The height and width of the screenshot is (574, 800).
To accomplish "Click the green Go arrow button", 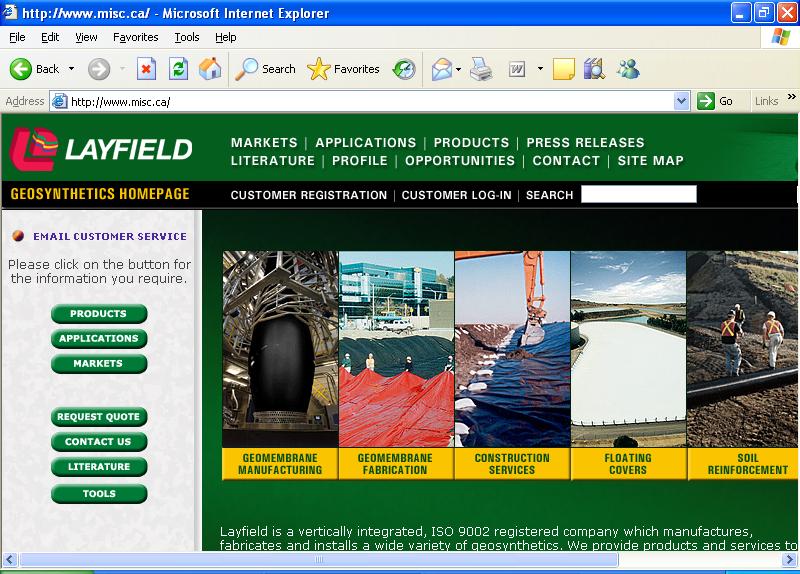I will 706,101.
